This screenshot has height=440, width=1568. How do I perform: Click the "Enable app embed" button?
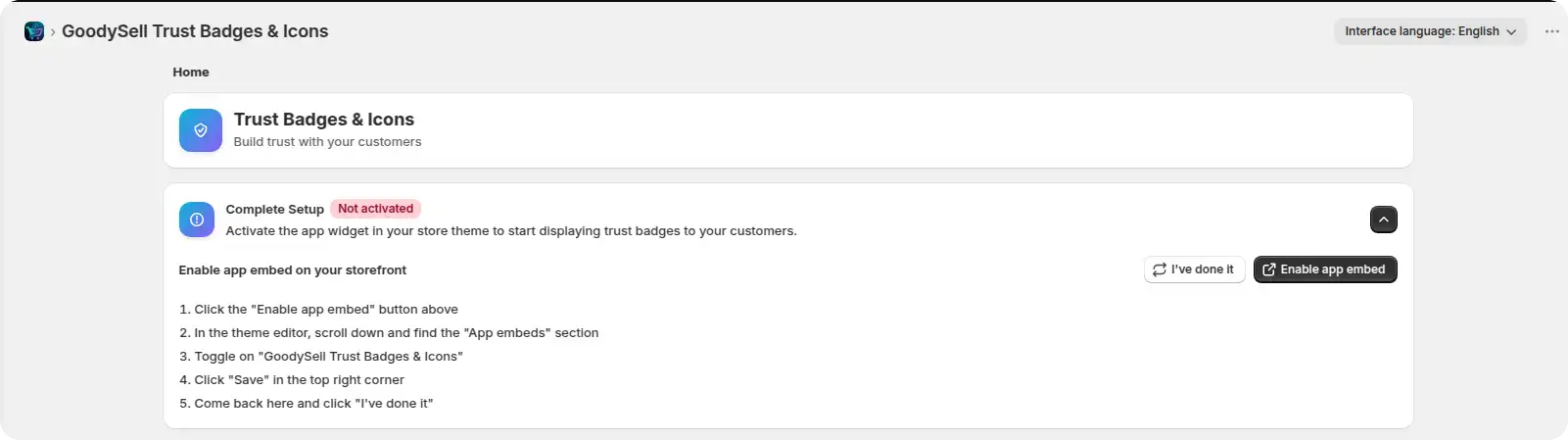coord(1325,269)
